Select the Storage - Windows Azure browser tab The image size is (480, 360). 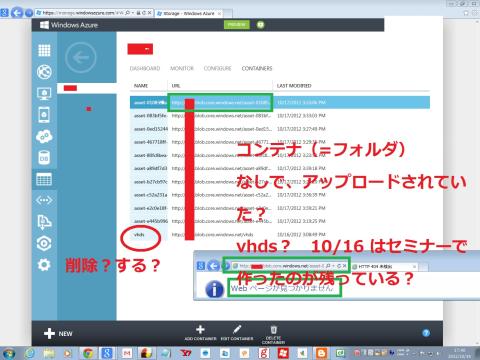(189, 13)
